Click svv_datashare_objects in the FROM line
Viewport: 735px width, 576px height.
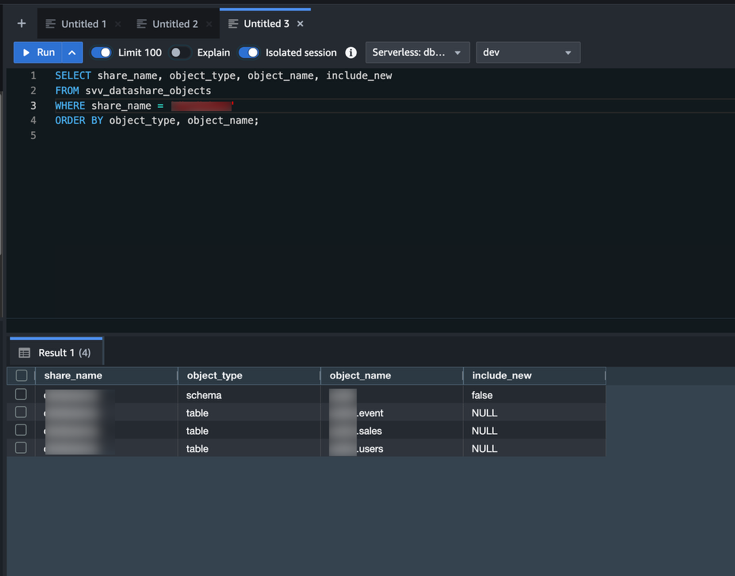pos(148,90)
